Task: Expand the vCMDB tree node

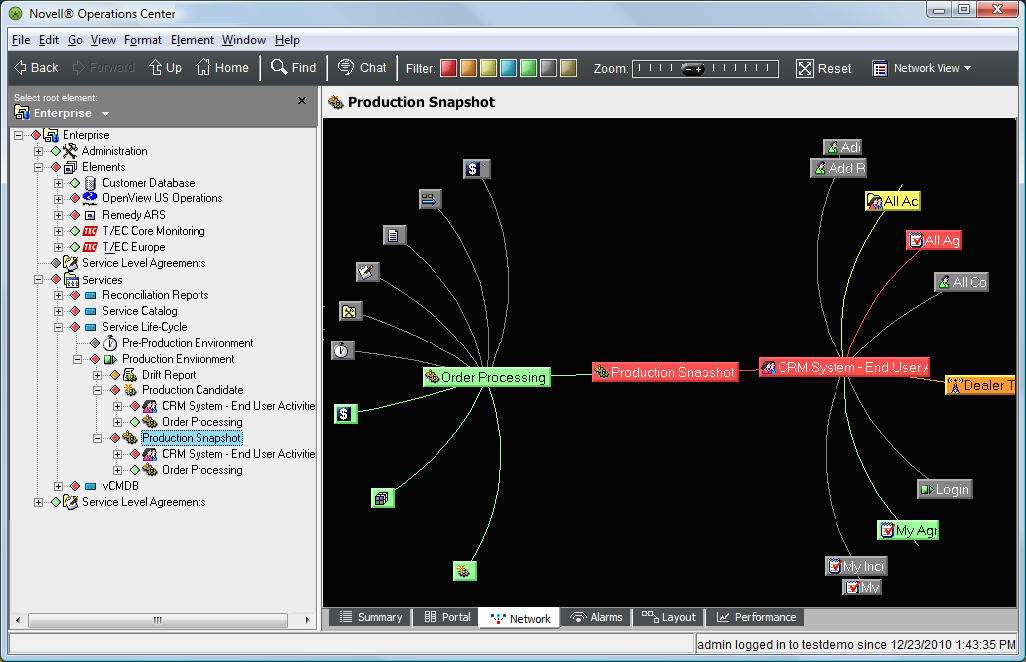Action: click(59, 487)
